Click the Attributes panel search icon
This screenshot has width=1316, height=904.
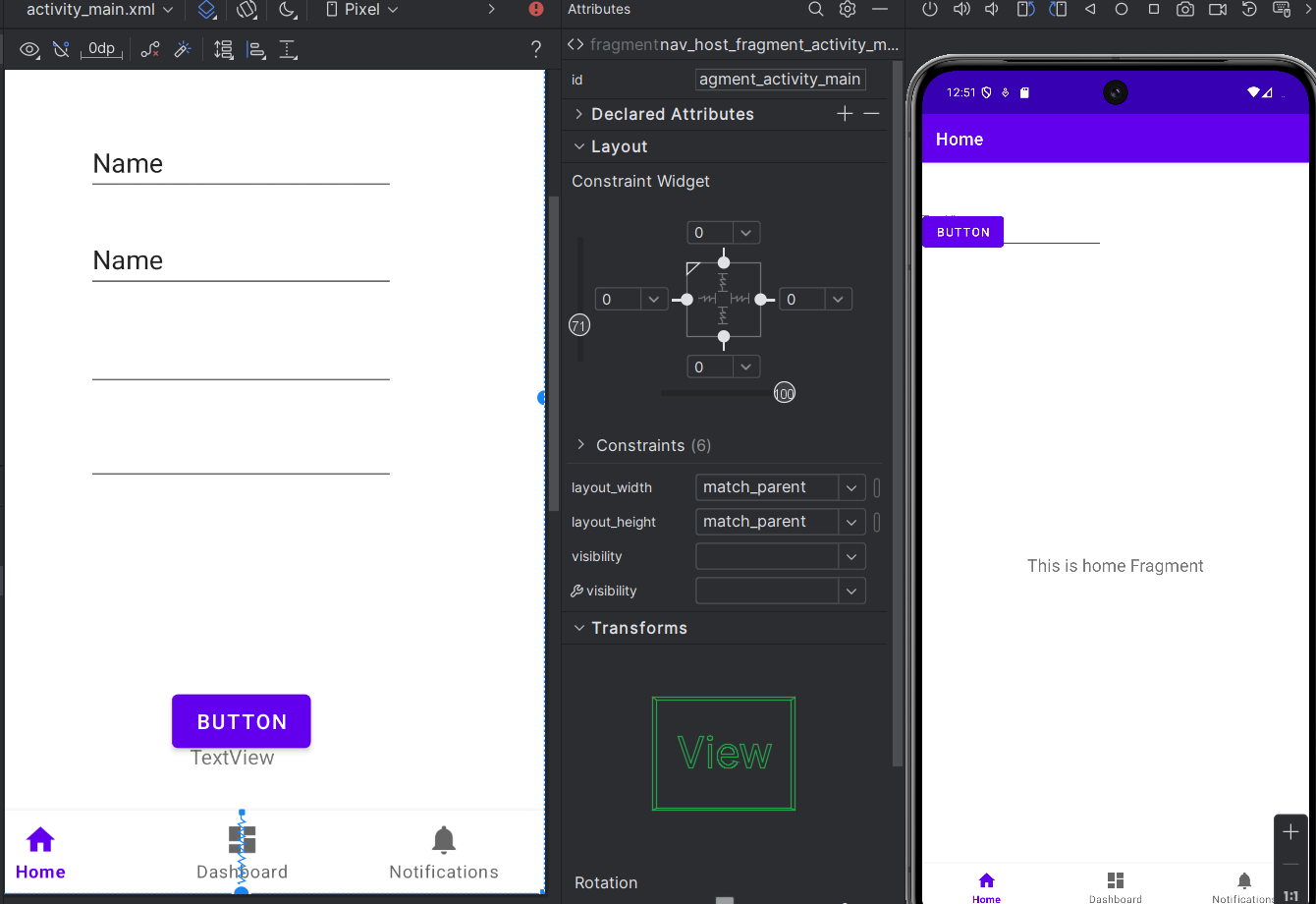coord(816,9)
